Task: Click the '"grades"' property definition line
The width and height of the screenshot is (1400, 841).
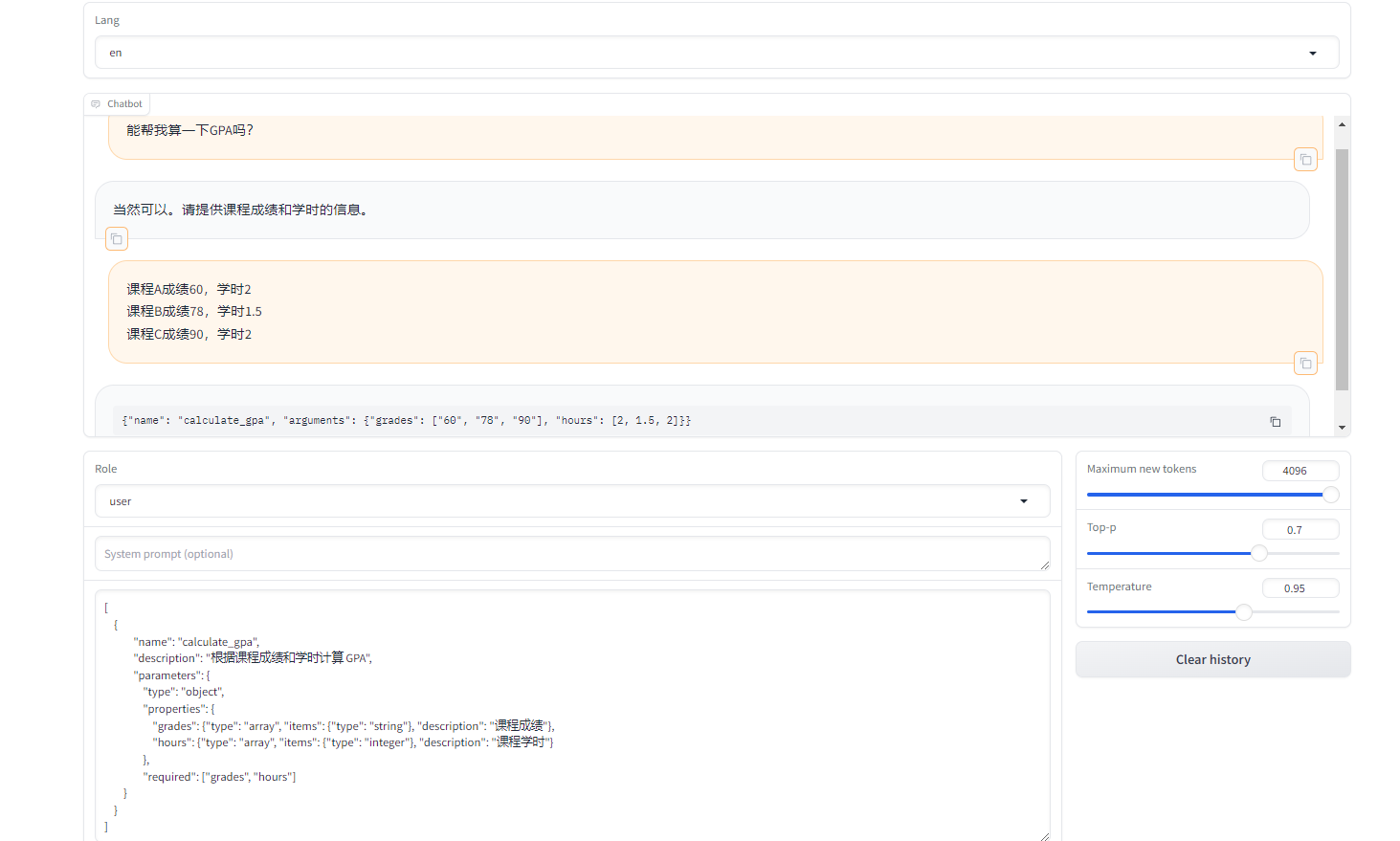Action: (353, 726)
